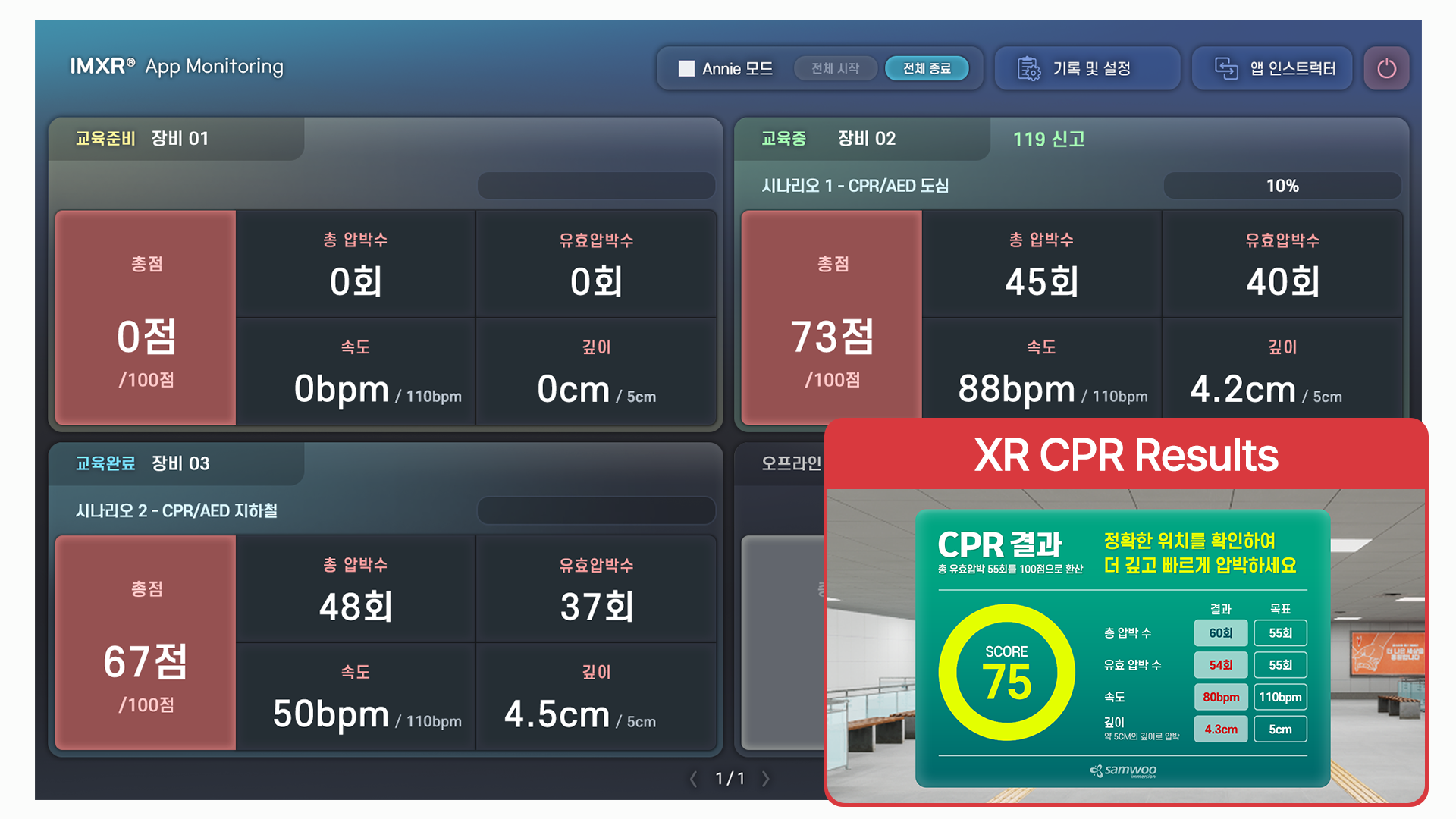Go to the previous page with the left chevron

(693, 779)
